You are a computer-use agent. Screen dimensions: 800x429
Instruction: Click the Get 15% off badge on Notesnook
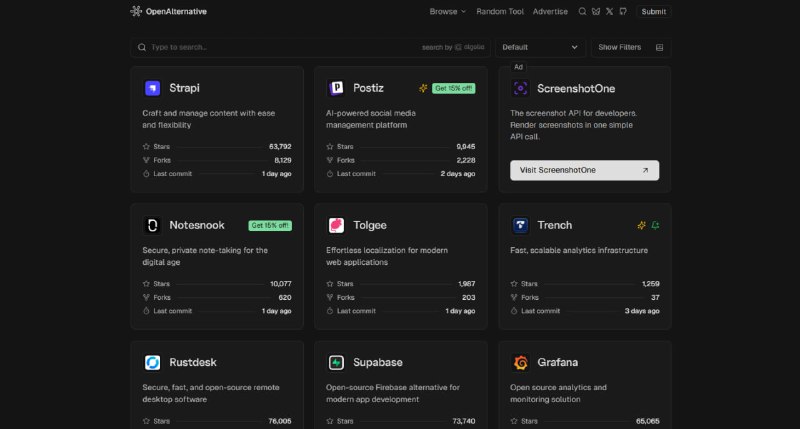pos(270,225)
